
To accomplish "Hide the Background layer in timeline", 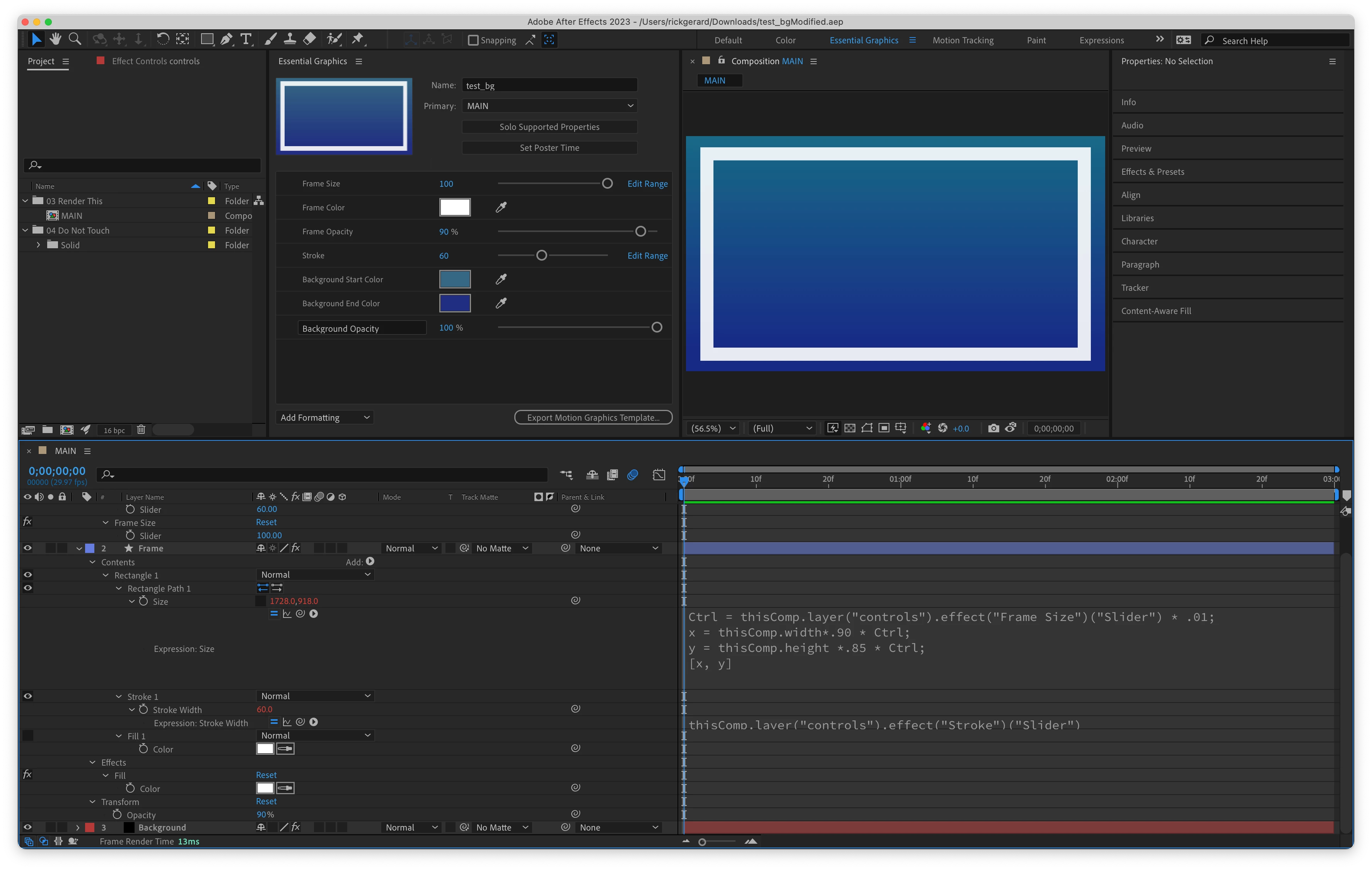I will [x=27, y=827].
